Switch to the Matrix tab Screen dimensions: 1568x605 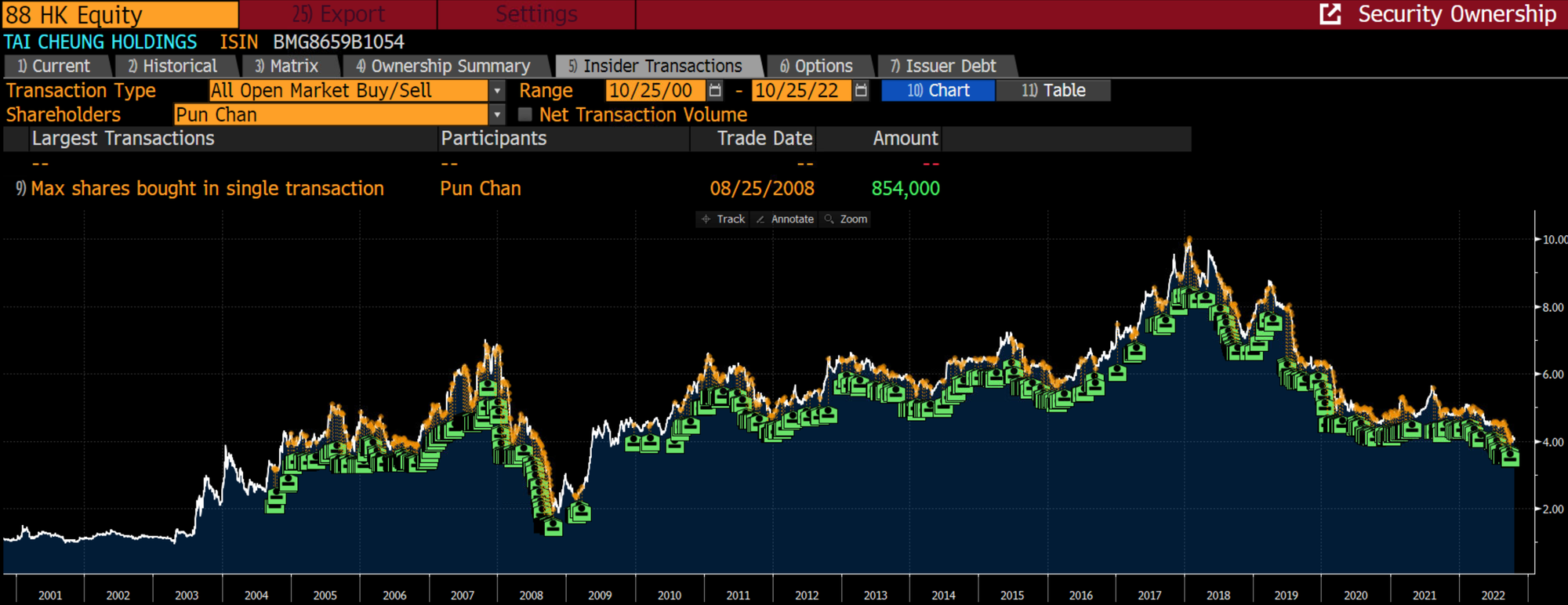click(287, 67)
